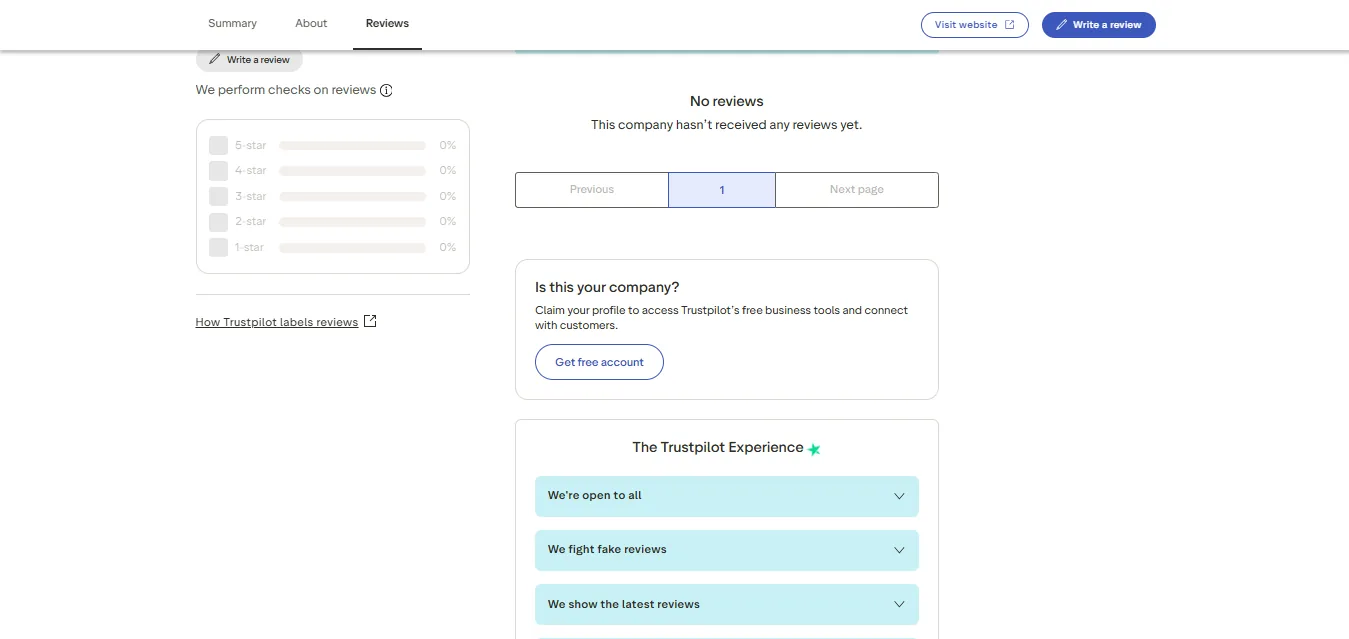The height and width of the screenshot is (639, 1349).
Task: Click the blue Write a review button
Action: 1099,25
